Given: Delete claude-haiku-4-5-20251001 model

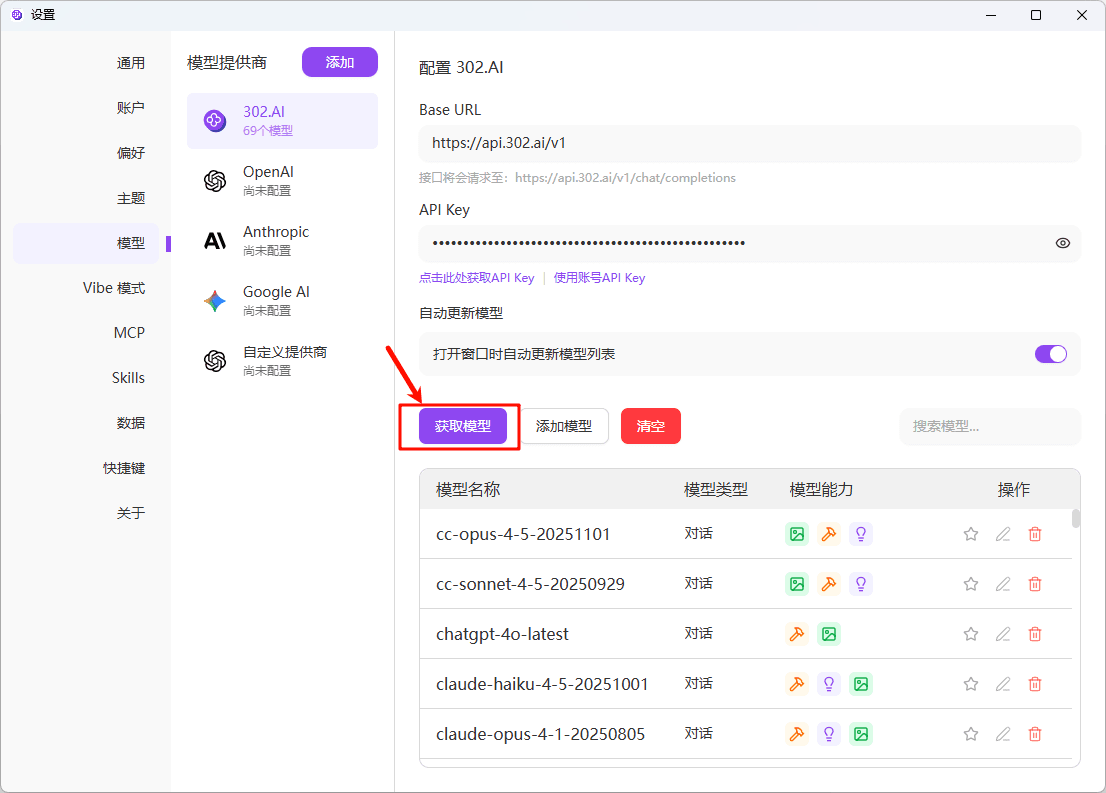Looking at the screenshot, I should [1035, 684].
